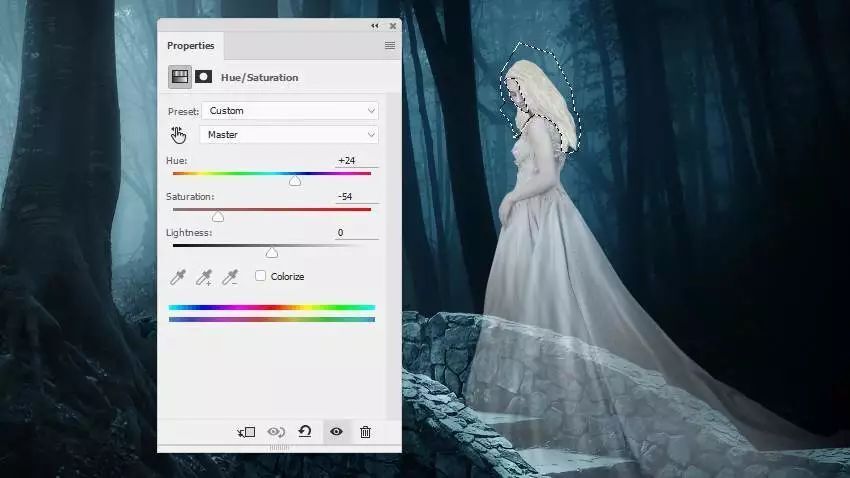Click the Lightness label
This screenshot has width=850, height=478.
[x=189, y=232]
